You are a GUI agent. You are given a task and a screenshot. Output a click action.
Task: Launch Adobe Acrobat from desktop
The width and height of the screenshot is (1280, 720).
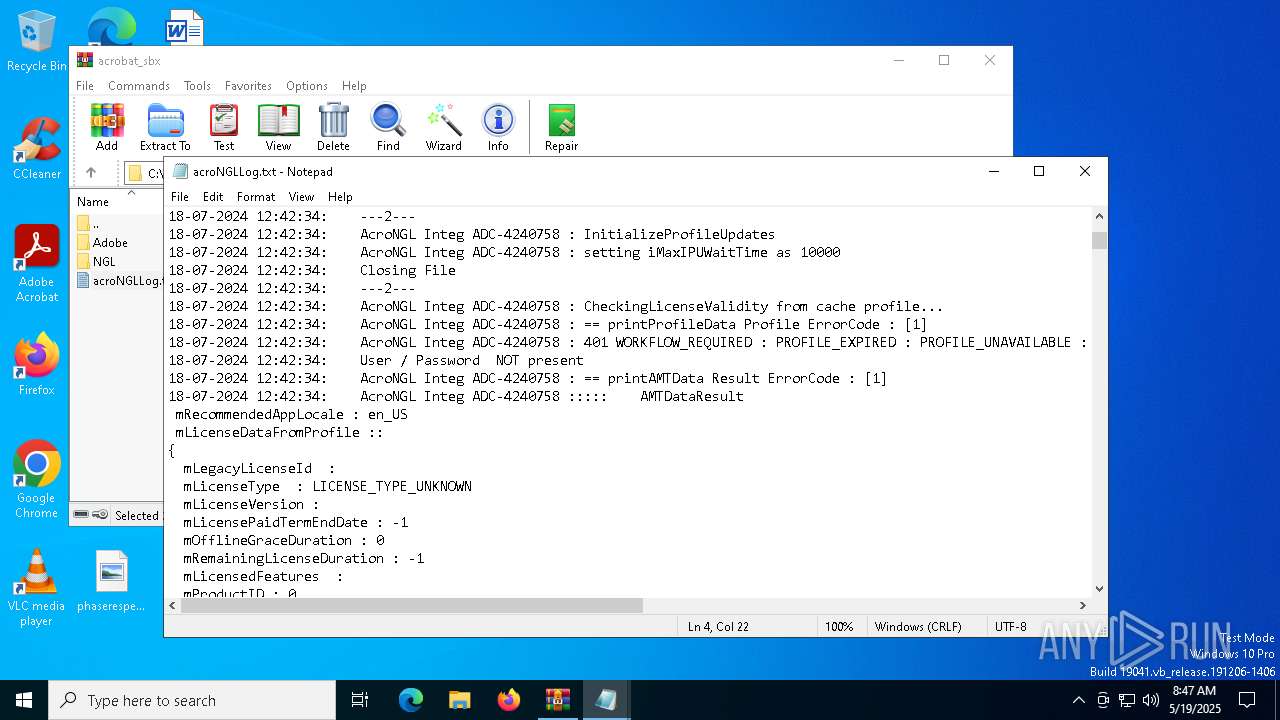(37, 264)
